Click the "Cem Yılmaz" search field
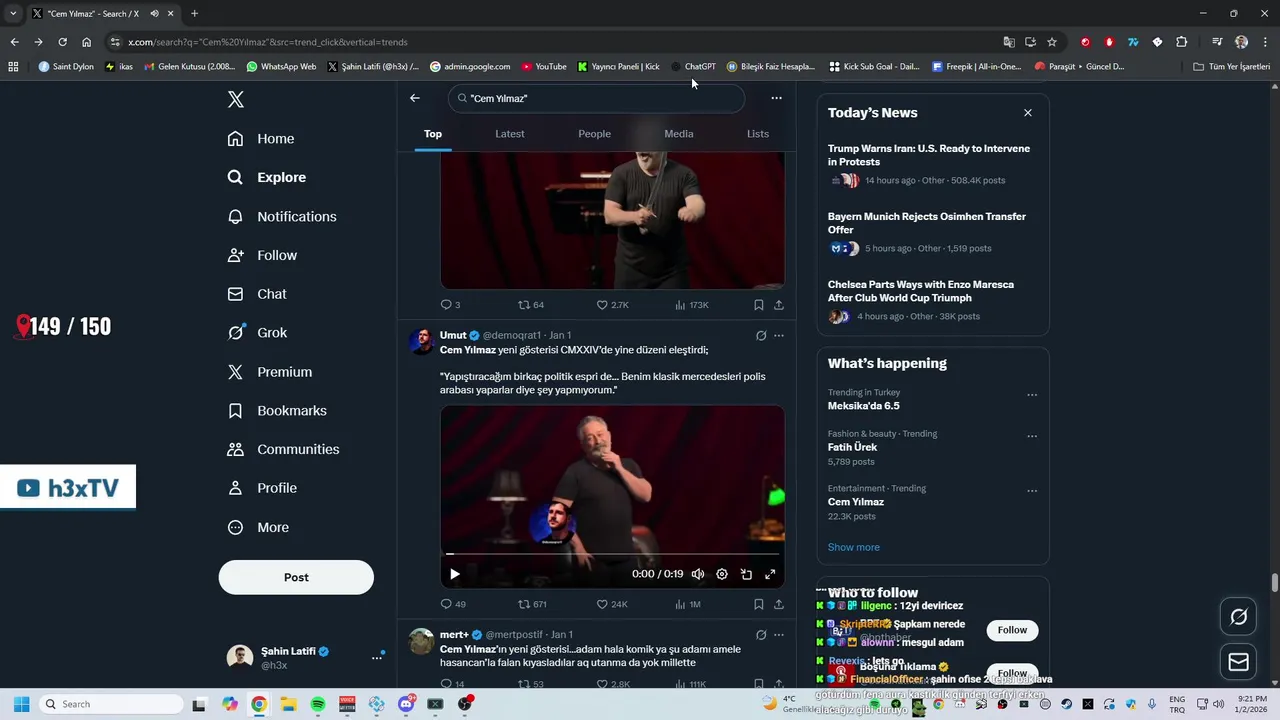This screenshot has width=1280, height=720. (x=597, y=98)
